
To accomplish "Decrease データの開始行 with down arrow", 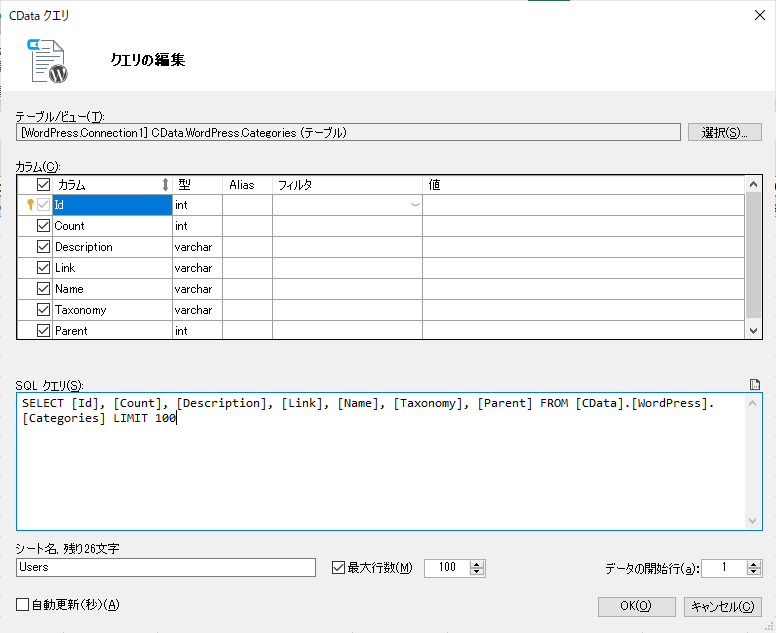I will 754,572.
